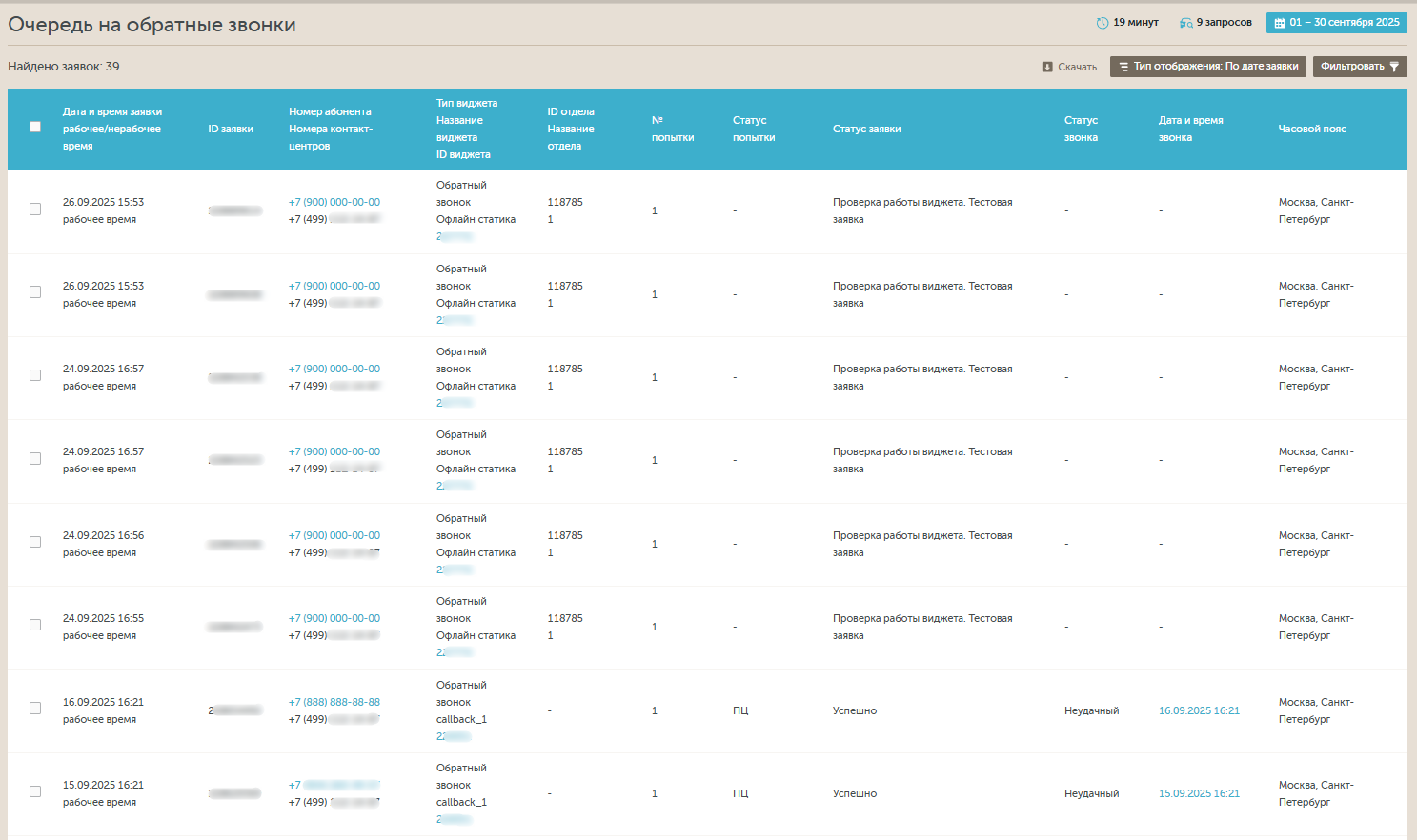Click the funnel icon in Фильтровать button
Image resolution: width=1417 pixels, height=840 pixels.
1394,67
